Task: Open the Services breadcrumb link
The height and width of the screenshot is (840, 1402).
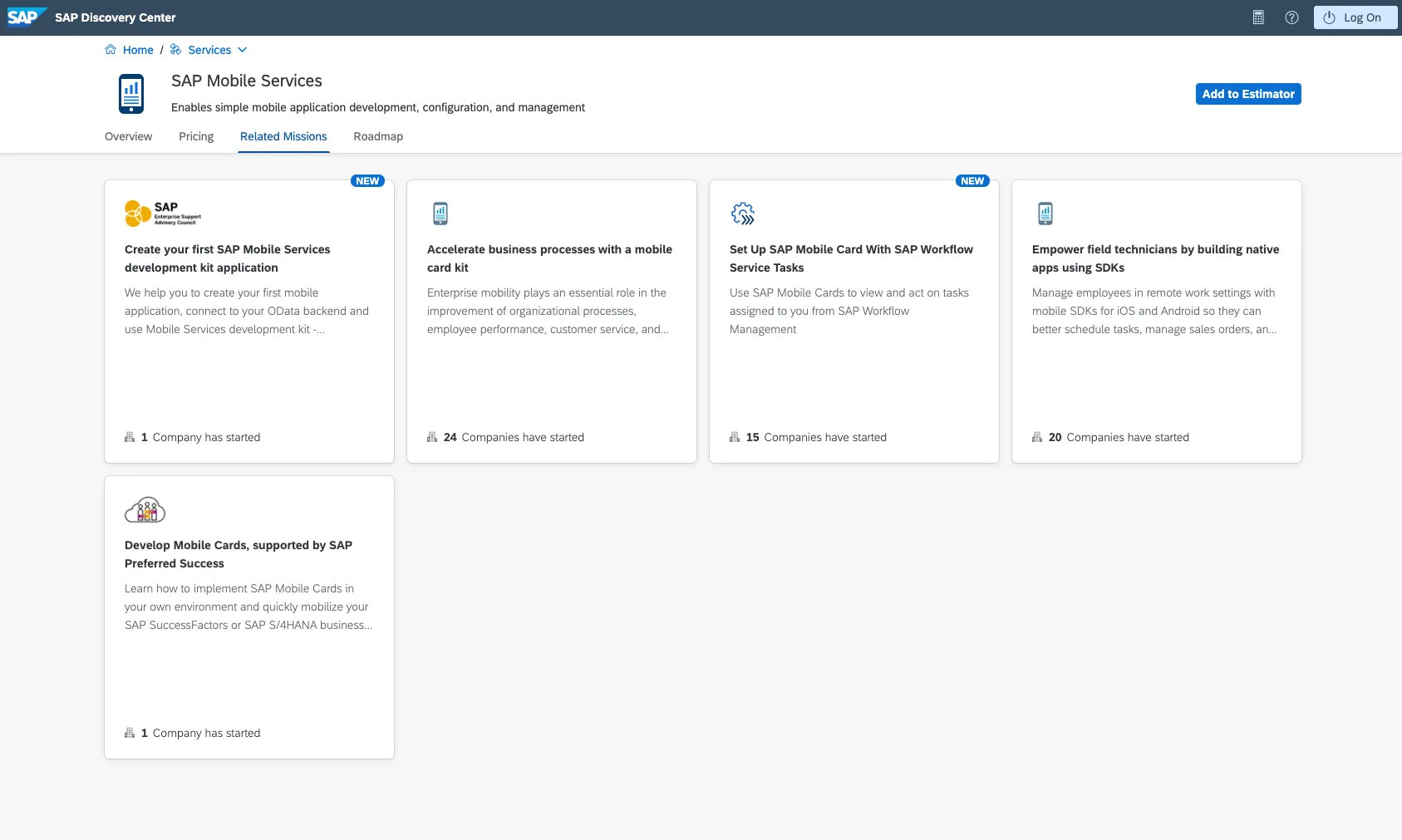Action: (209, 50)
